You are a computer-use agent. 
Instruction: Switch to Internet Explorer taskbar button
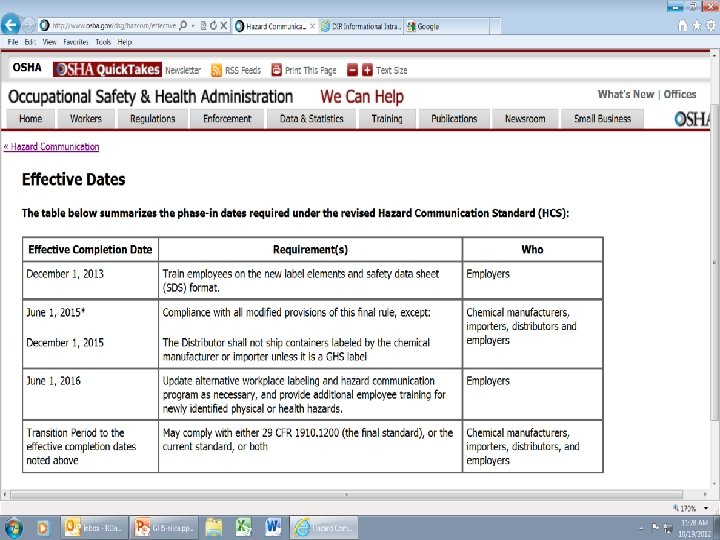pos(324,528)
